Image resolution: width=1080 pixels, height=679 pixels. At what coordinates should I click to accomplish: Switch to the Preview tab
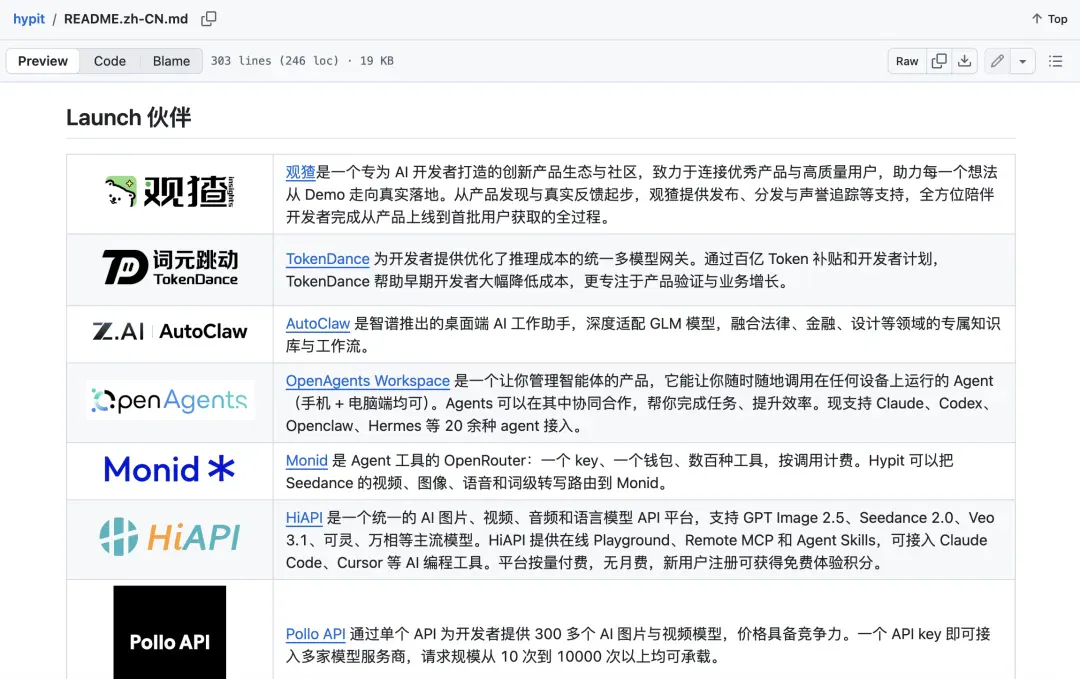[43, 61]
